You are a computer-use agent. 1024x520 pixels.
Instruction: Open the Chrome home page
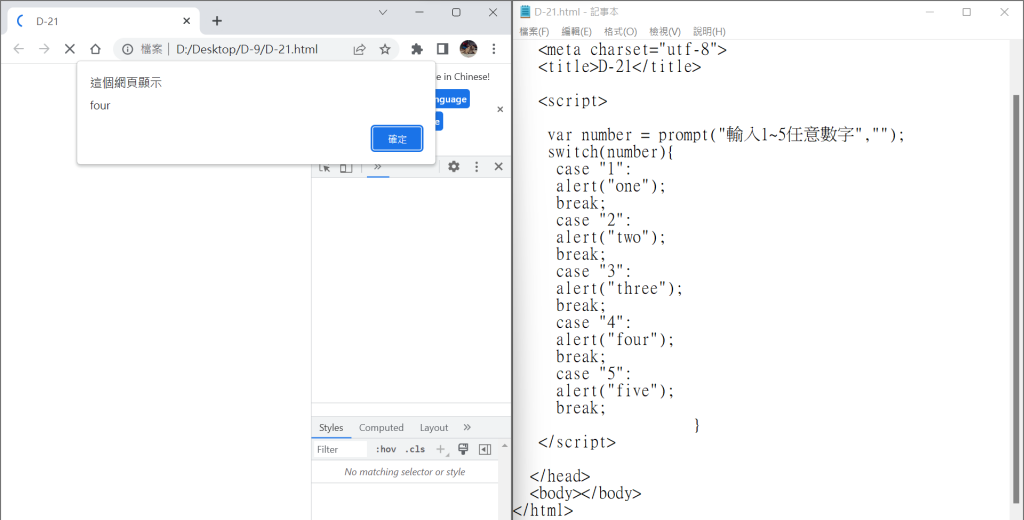(95, 49)
